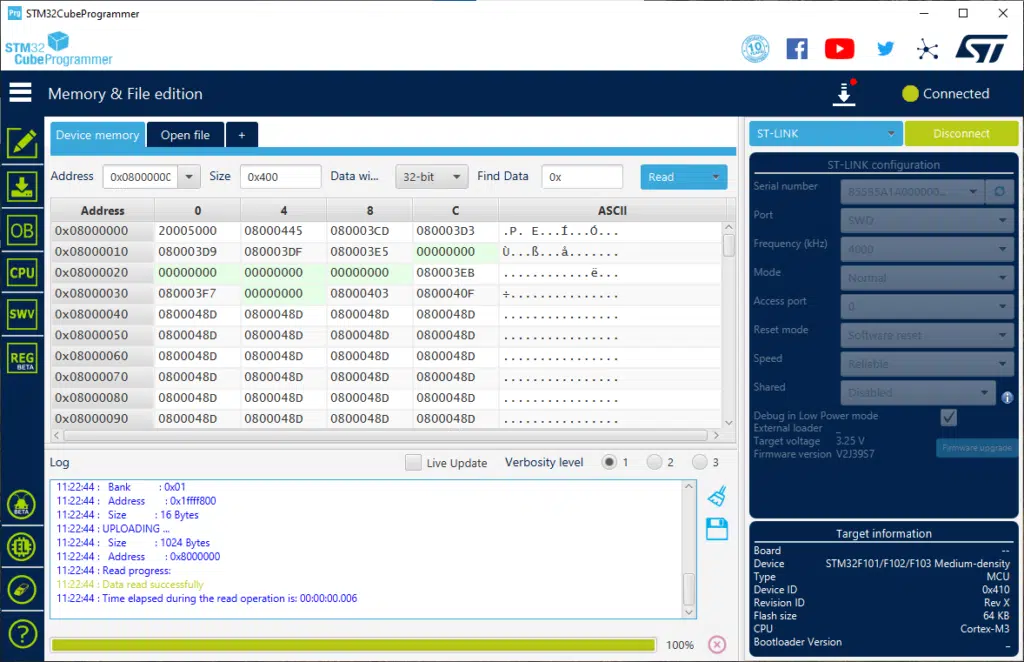Click the ASCII column header
1024x662 pixels.
[612, 211]
